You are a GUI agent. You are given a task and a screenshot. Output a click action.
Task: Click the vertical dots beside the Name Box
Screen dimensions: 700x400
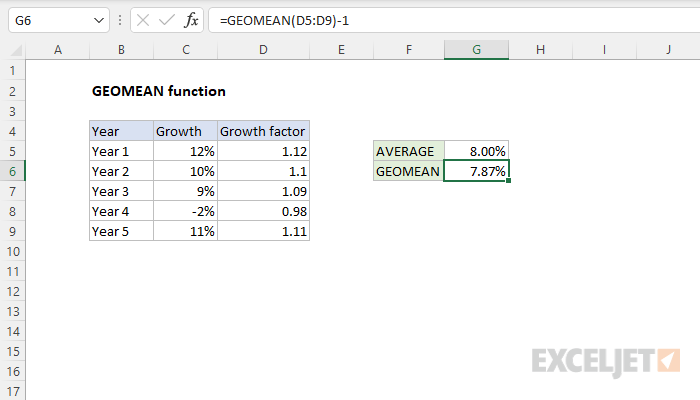(x=120, y=20)
